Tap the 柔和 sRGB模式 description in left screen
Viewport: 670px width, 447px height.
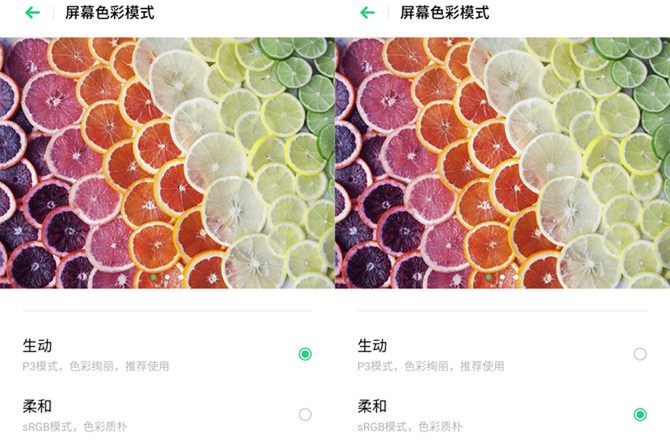click(x=75, y=426)
